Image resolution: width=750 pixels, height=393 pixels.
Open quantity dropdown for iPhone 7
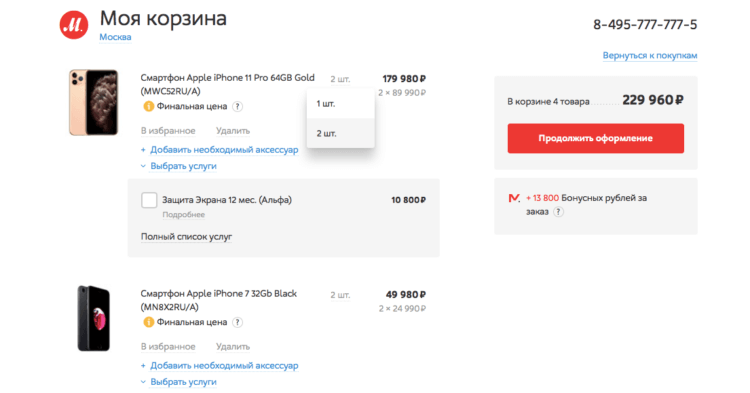coord(340,295)
